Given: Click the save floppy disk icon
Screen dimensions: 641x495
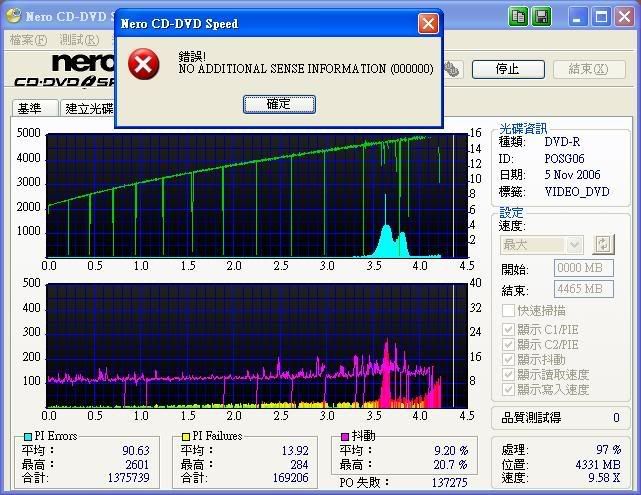Looking at the screenshot, I should point(542,17).
